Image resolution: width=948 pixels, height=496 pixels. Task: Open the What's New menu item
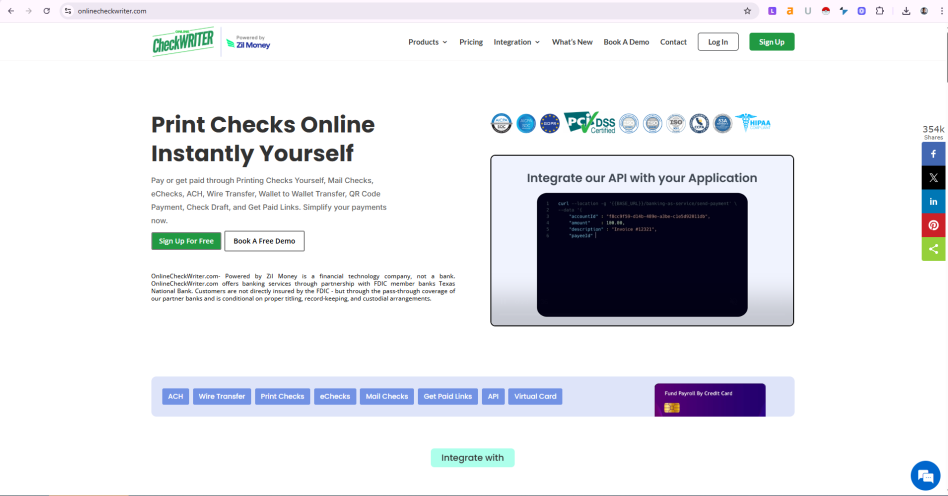coord(572,42)
